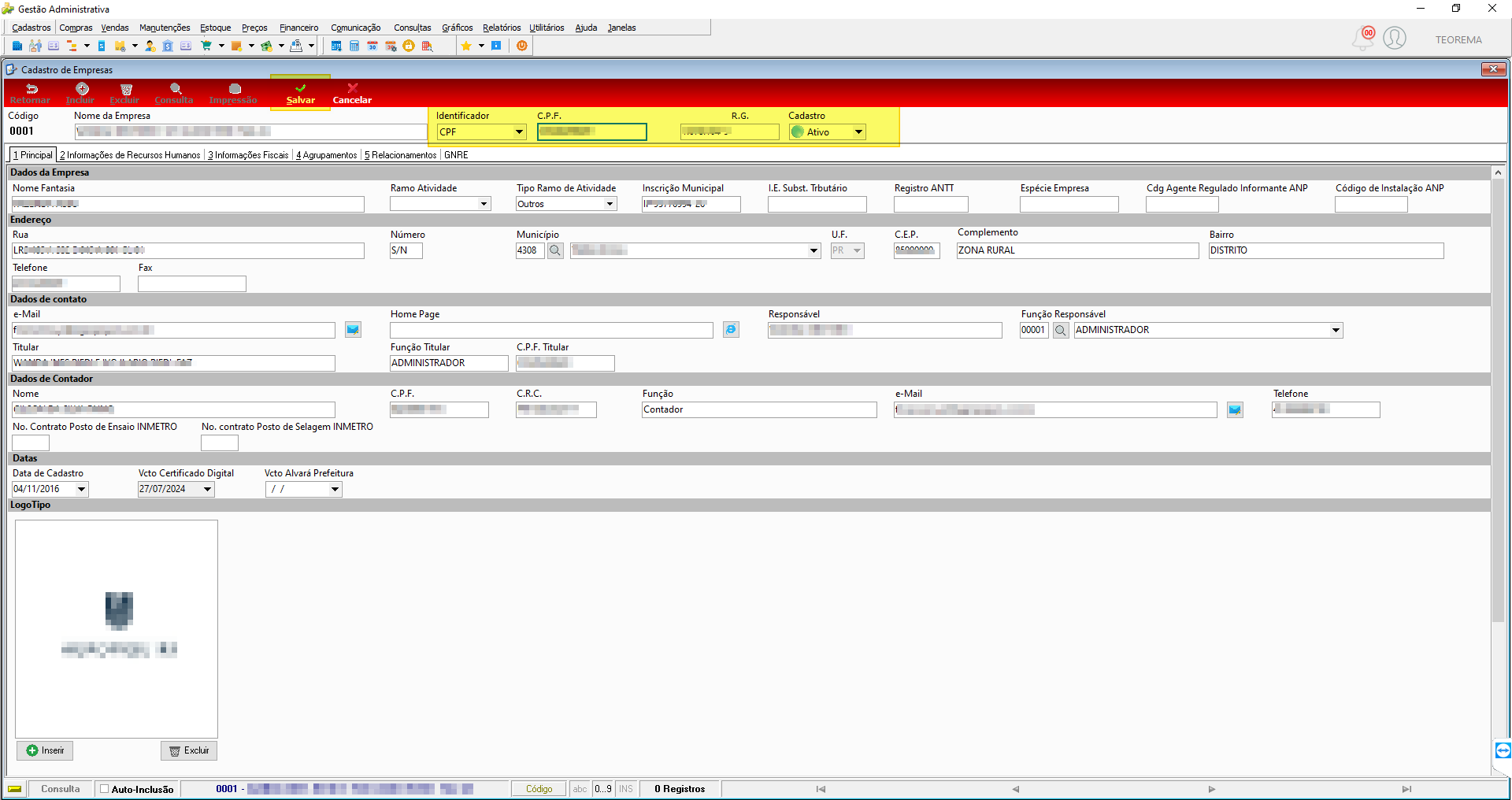Click the Código button in status bar

(x=539, y=789)
